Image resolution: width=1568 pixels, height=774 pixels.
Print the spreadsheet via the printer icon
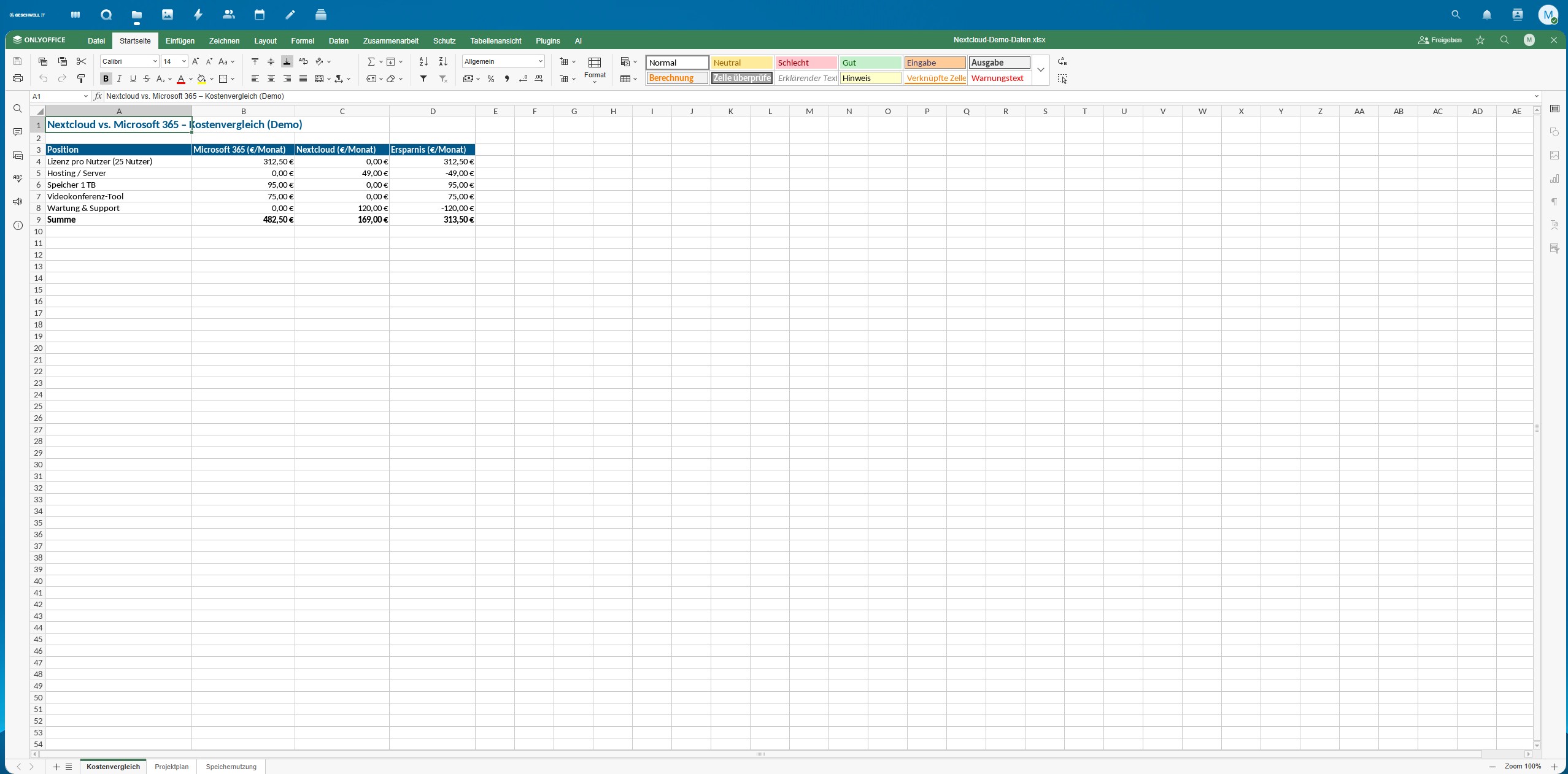[x=18, y=79]
